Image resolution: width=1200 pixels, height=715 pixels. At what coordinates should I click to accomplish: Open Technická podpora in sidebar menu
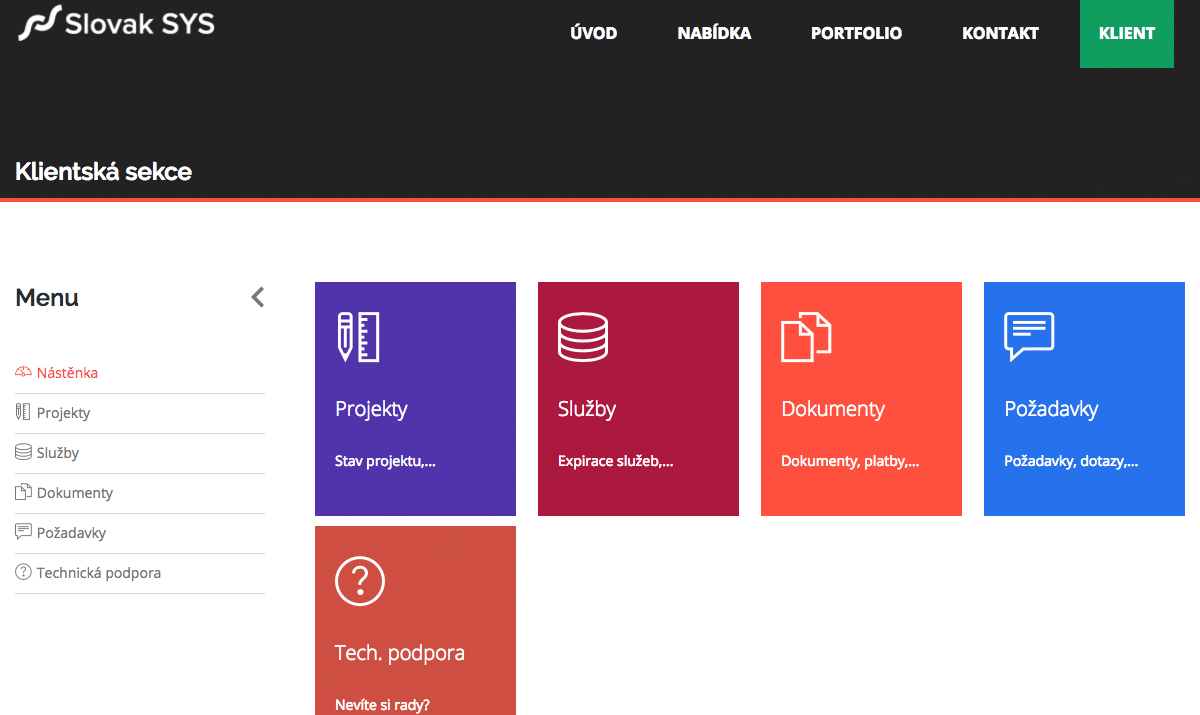click(98, 573)
